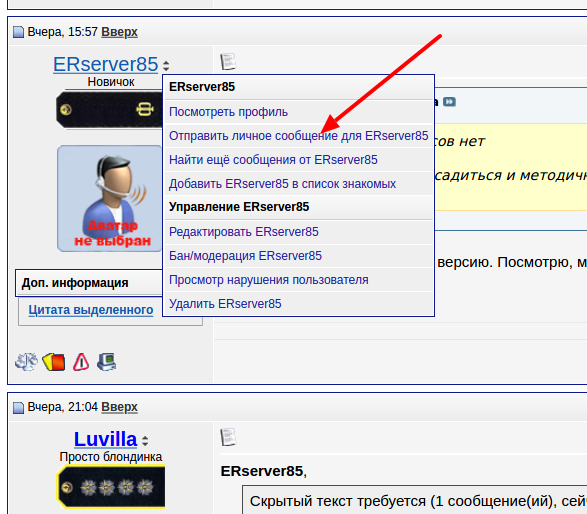Viewport: 587px width, 514px height.
Task: Click the computer IP info icon
Action: [x=107, y=362]
